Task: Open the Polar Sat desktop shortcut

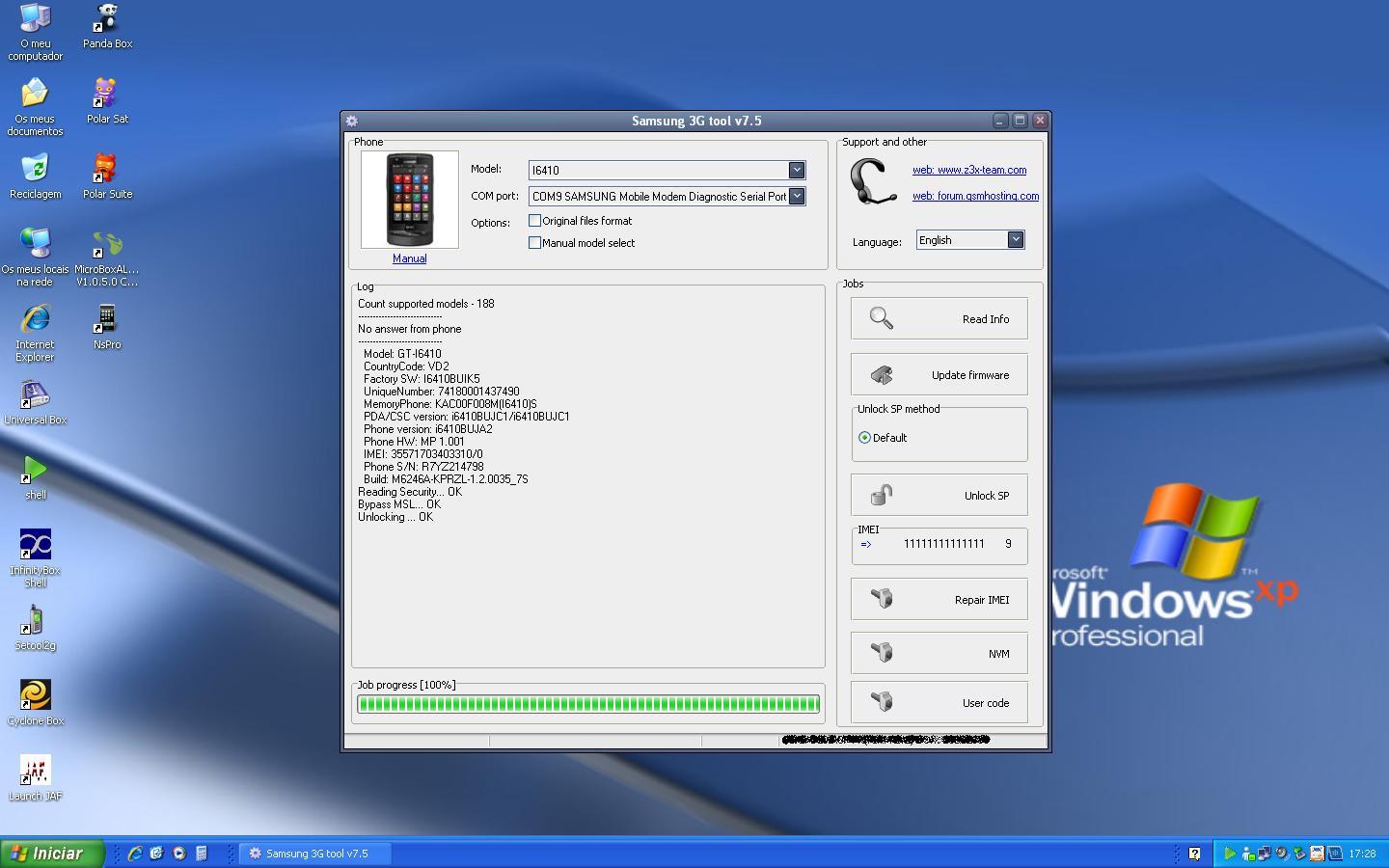Action: 107,101
